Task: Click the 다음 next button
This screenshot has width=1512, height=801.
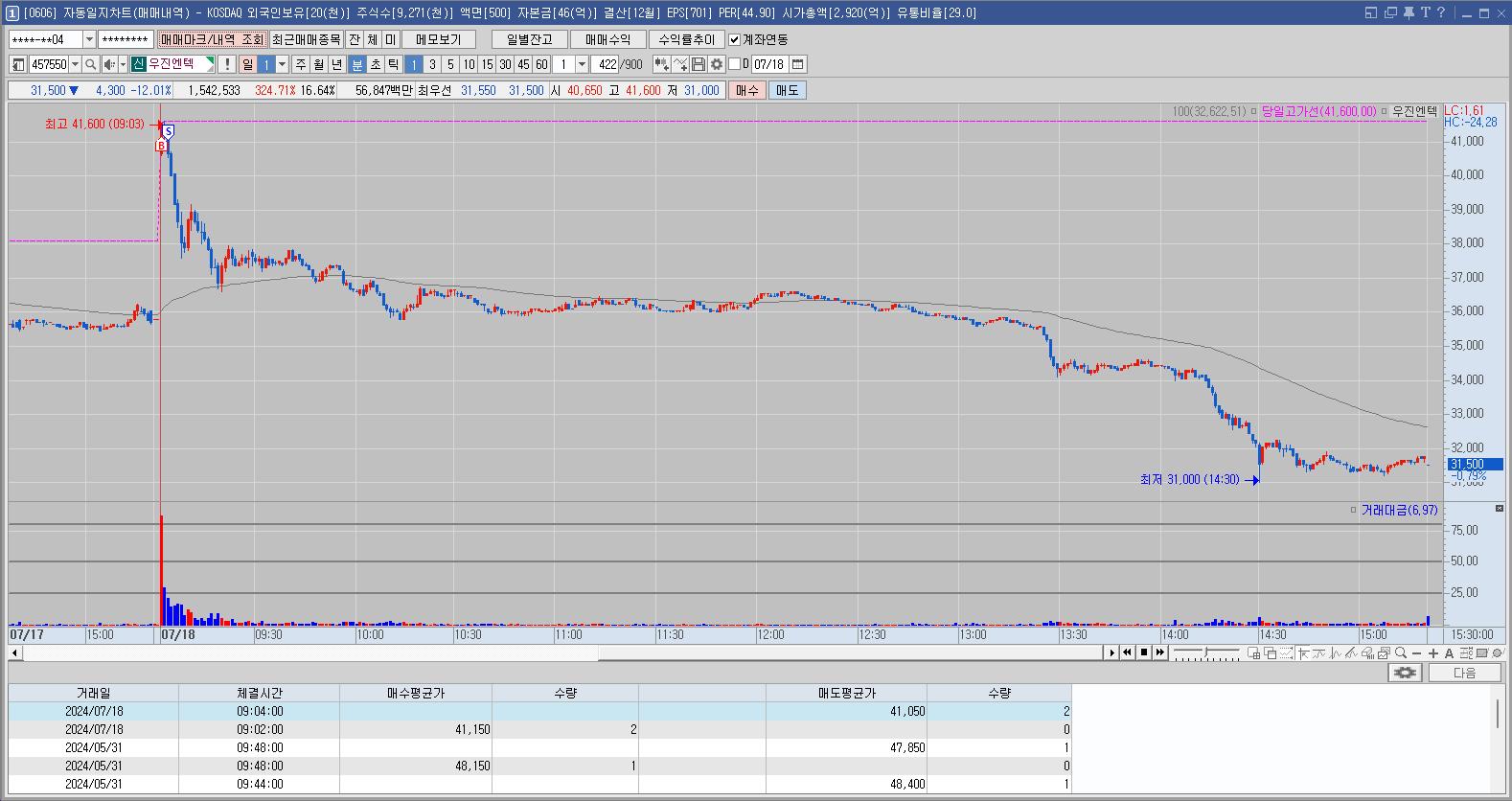Action: [1465, 673]
